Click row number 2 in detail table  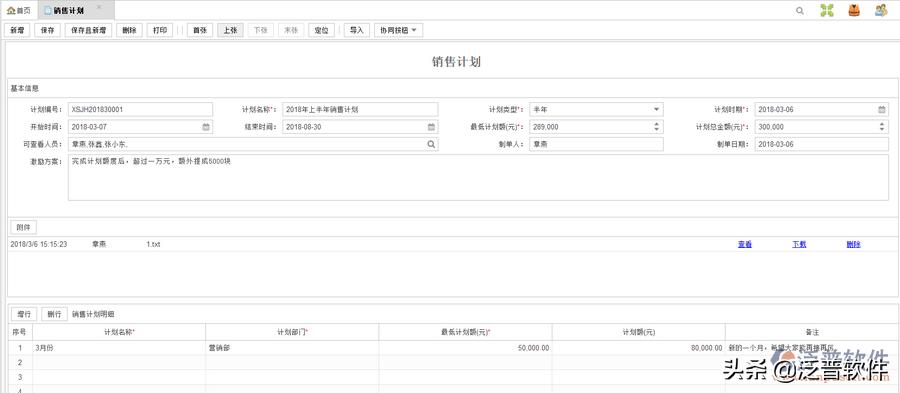20,363
